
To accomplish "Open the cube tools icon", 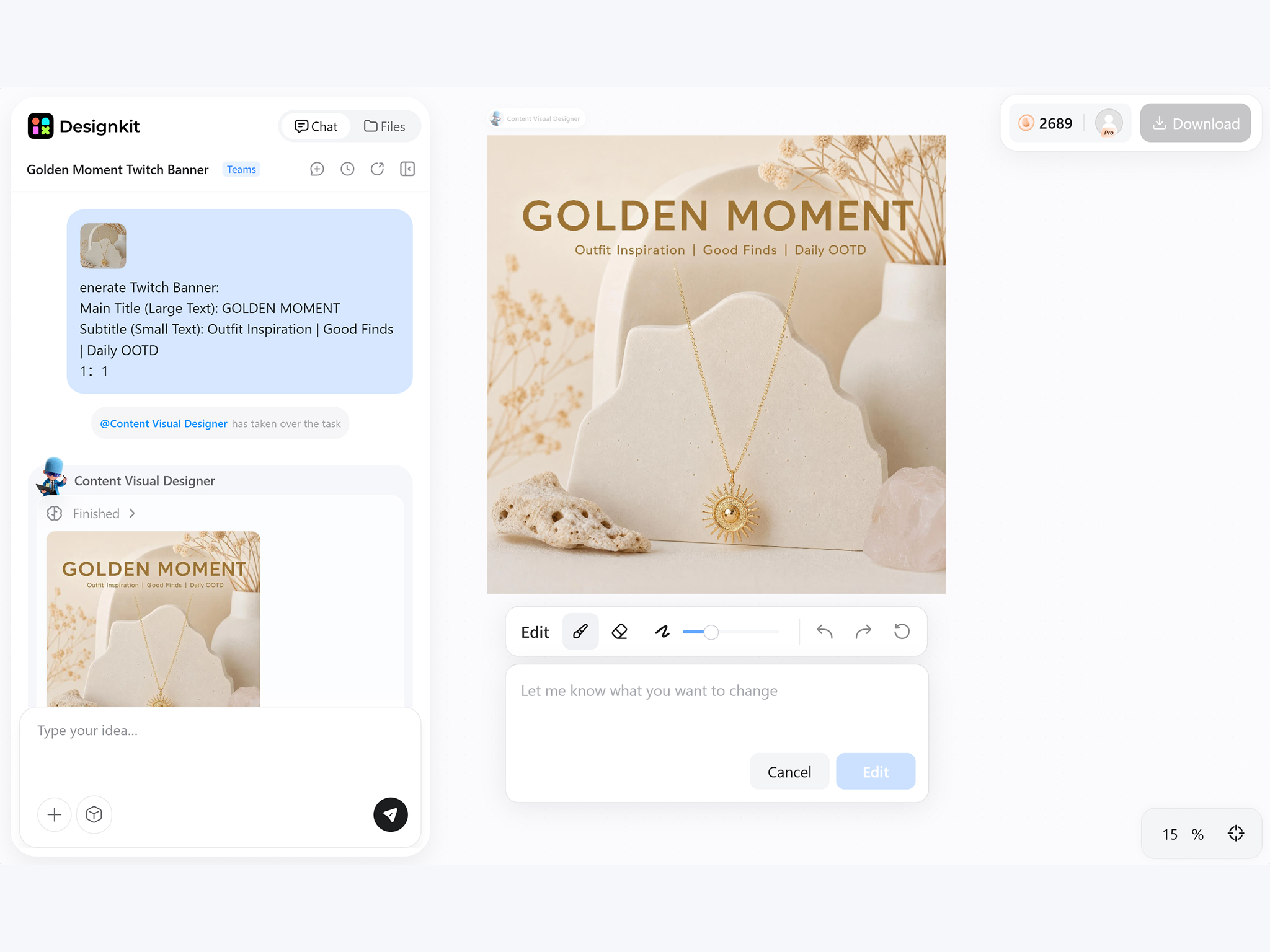I will pos(94,814).
